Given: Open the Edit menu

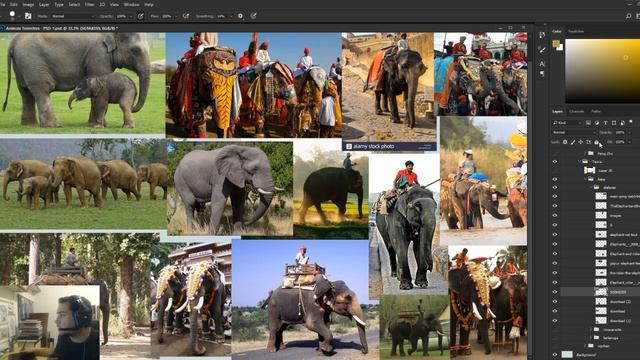Looking at the screenshot, I should [13, 4].
